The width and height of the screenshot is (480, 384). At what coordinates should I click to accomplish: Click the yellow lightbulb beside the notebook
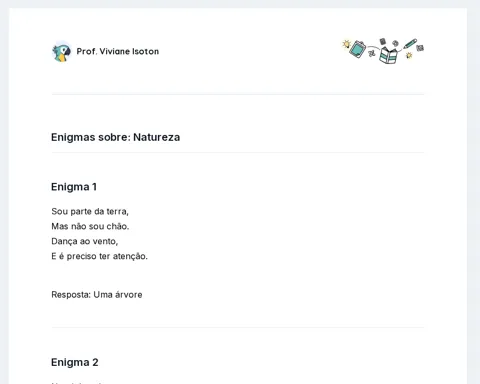click(346, 44)
